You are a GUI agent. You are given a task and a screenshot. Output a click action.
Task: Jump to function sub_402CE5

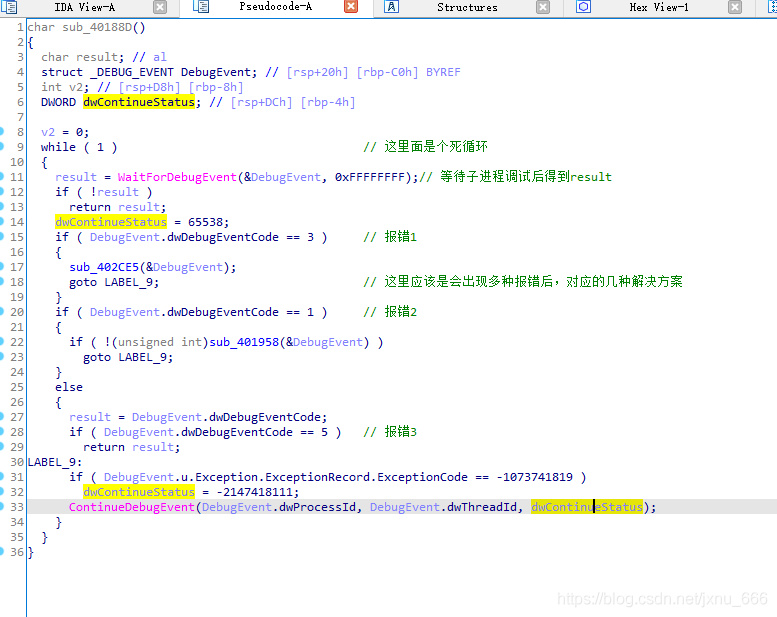coord(104,267)
